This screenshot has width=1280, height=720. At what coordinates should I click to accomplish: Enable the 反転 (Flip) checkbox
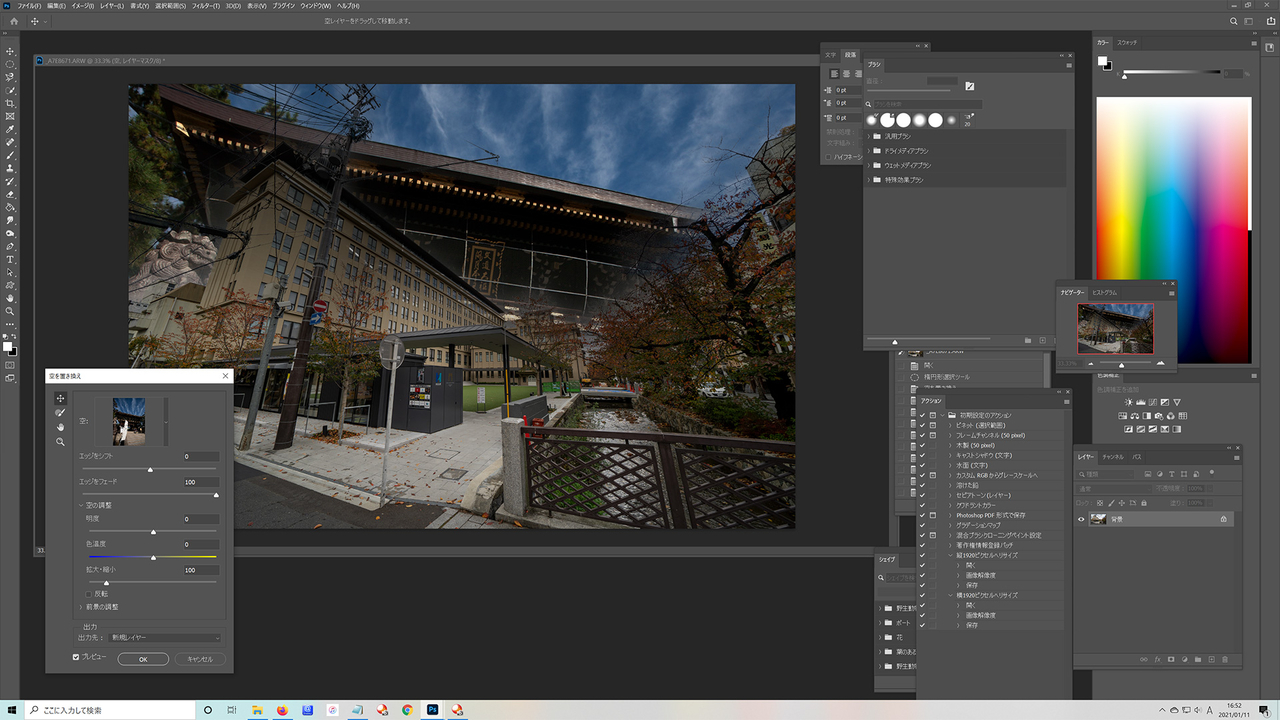89,593
